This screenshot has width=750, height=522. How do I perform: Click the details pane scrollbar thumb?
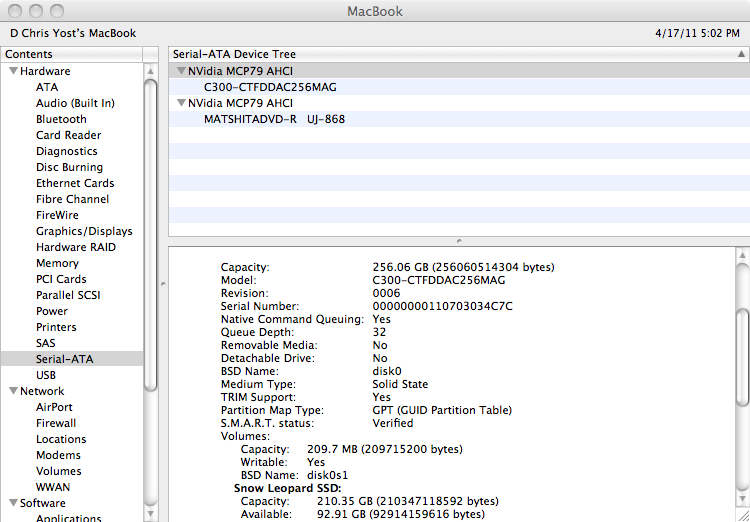coord(742,358)
